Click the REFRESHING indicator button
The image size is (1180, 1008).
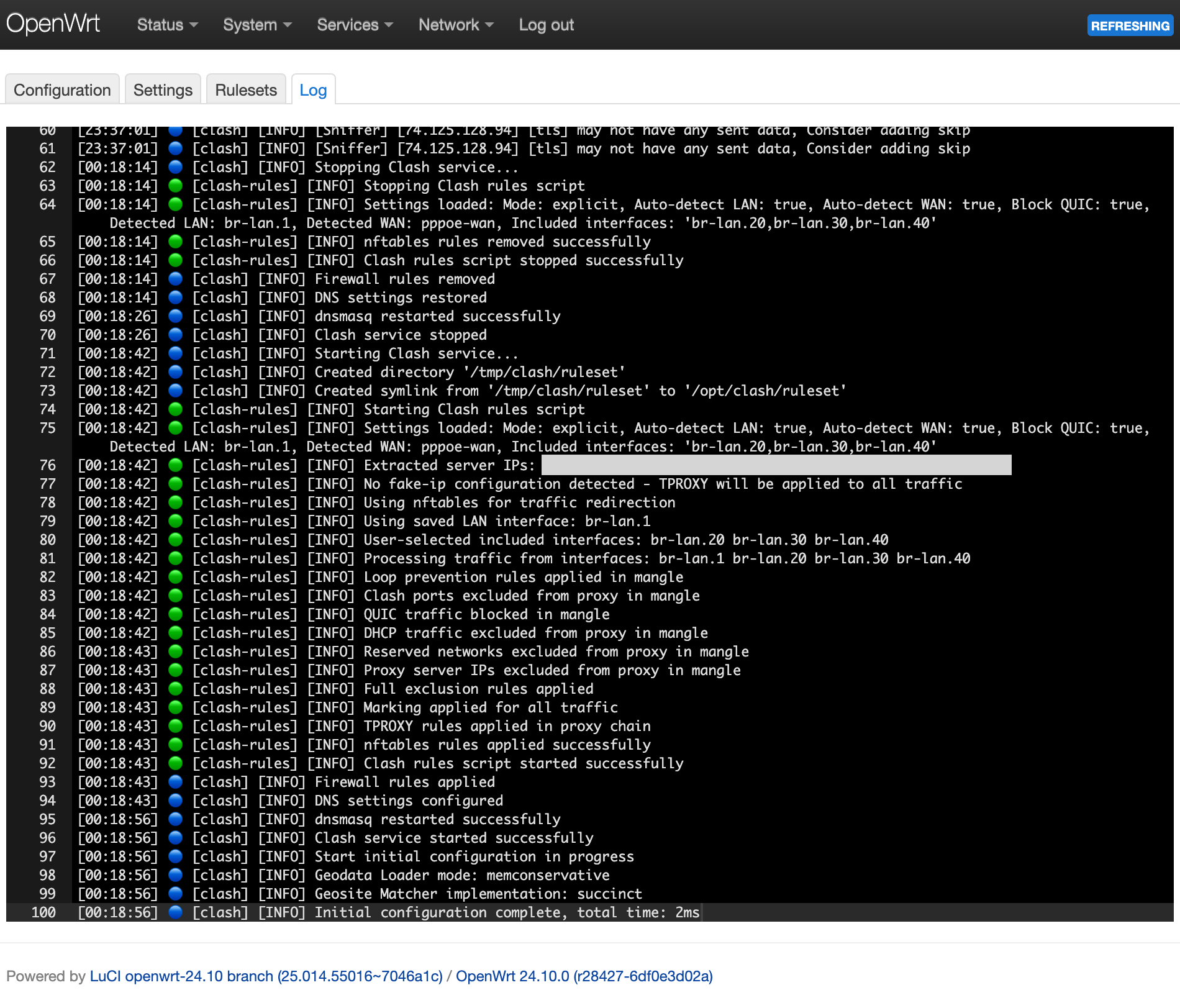(x=1130, y=25)
